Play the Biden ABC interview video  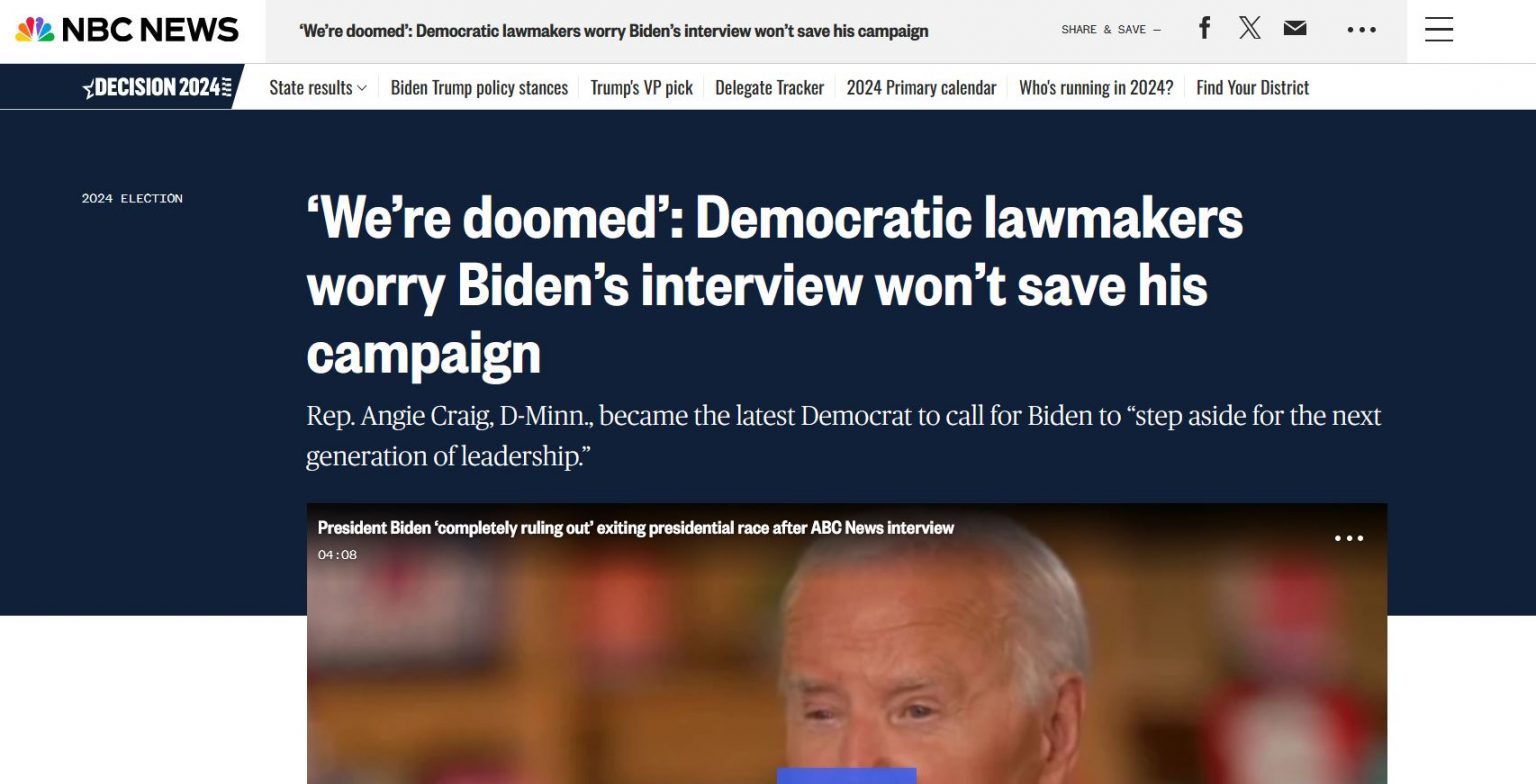846,776
